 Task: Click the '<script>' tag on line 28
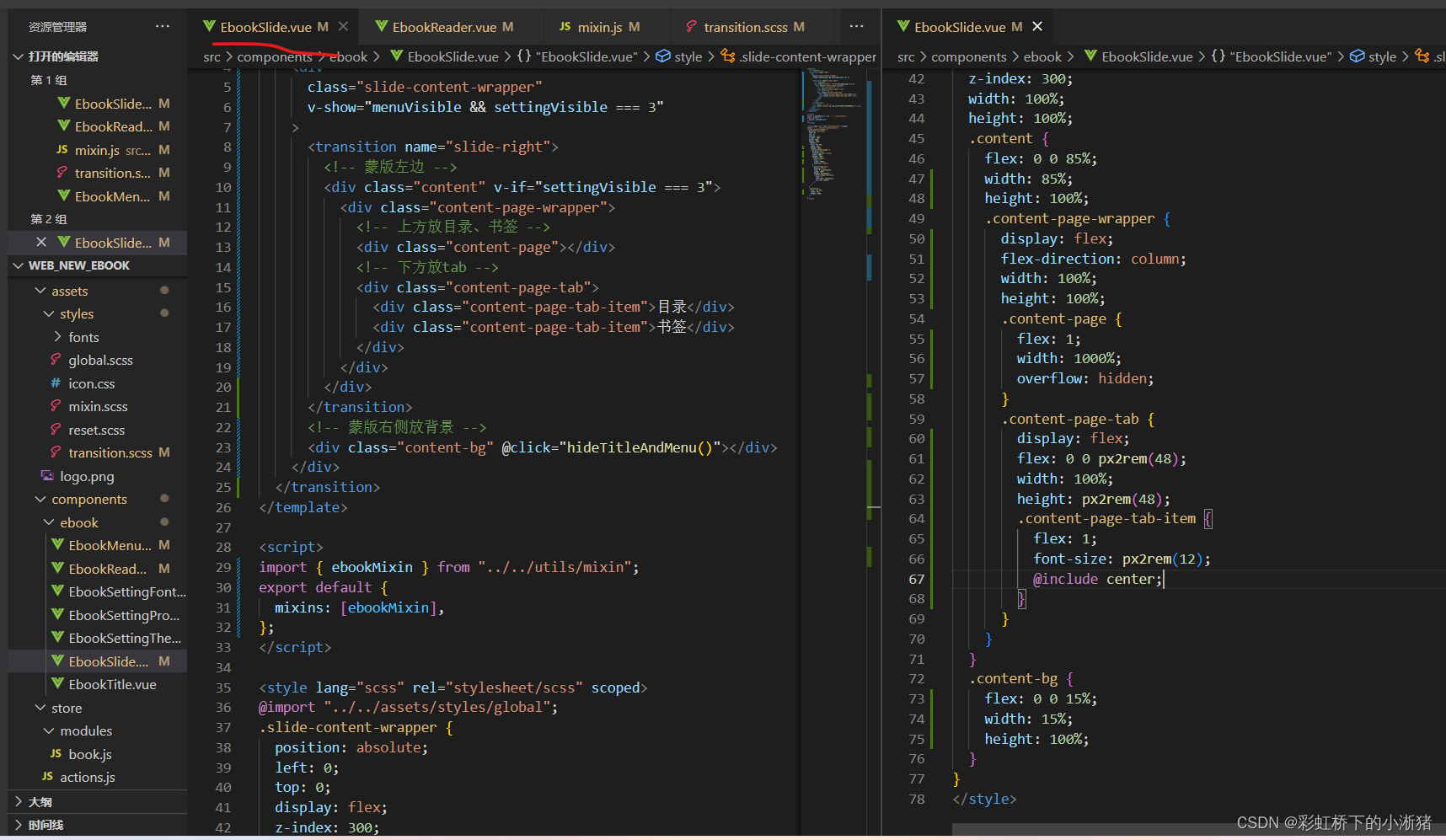point(291,547)
